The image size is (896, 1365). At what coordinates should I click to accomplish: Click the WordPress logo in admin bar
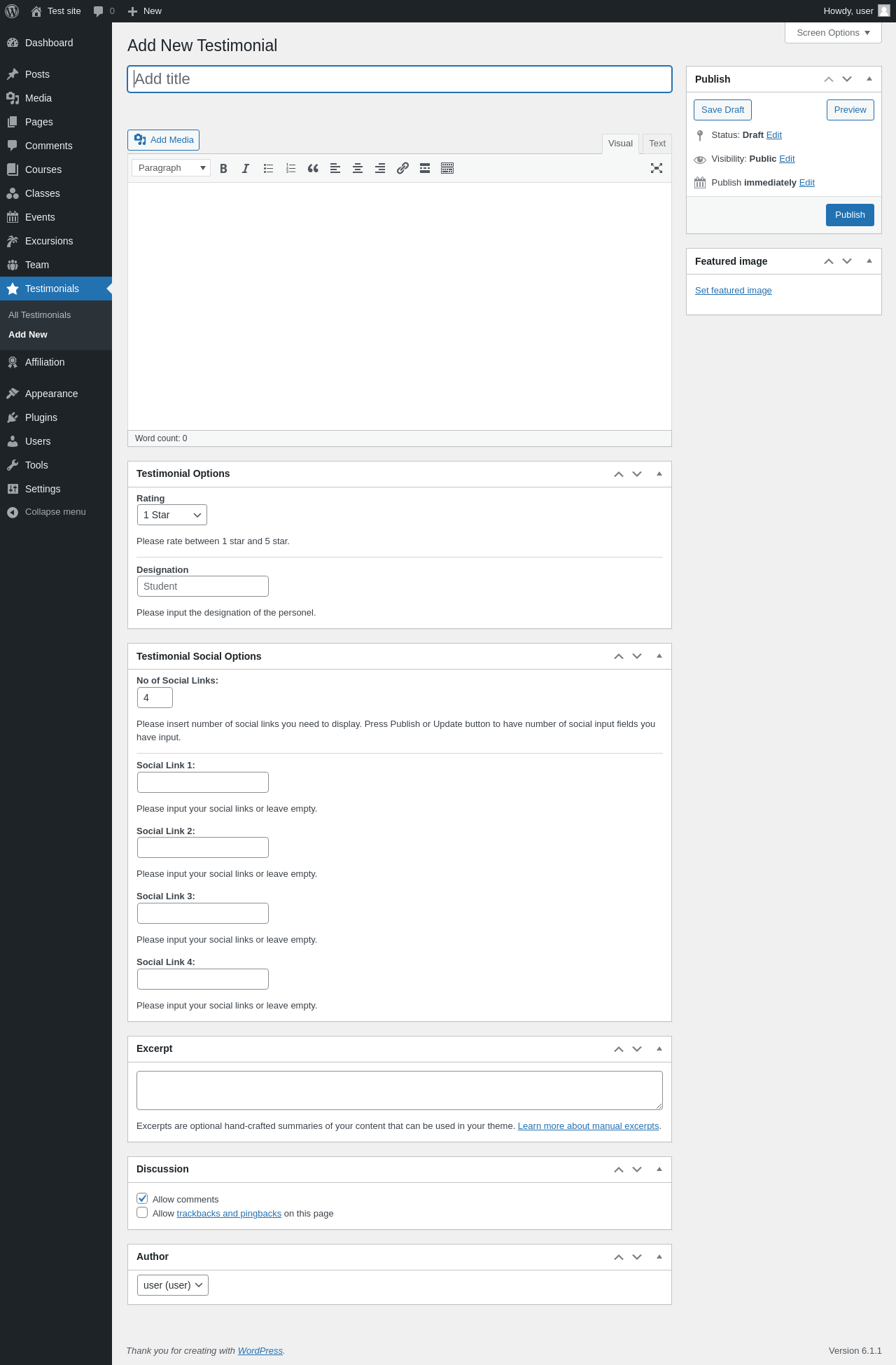[x=12, y=11]
